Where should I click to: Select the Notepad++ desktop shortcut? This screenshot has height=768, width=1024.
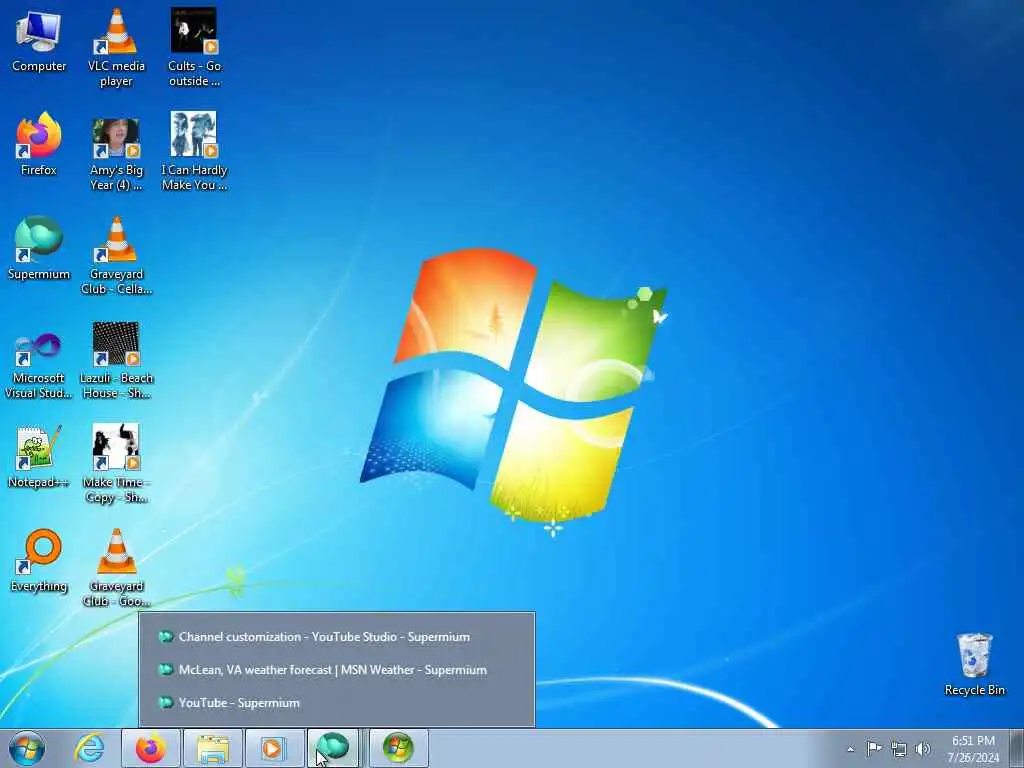39,457
